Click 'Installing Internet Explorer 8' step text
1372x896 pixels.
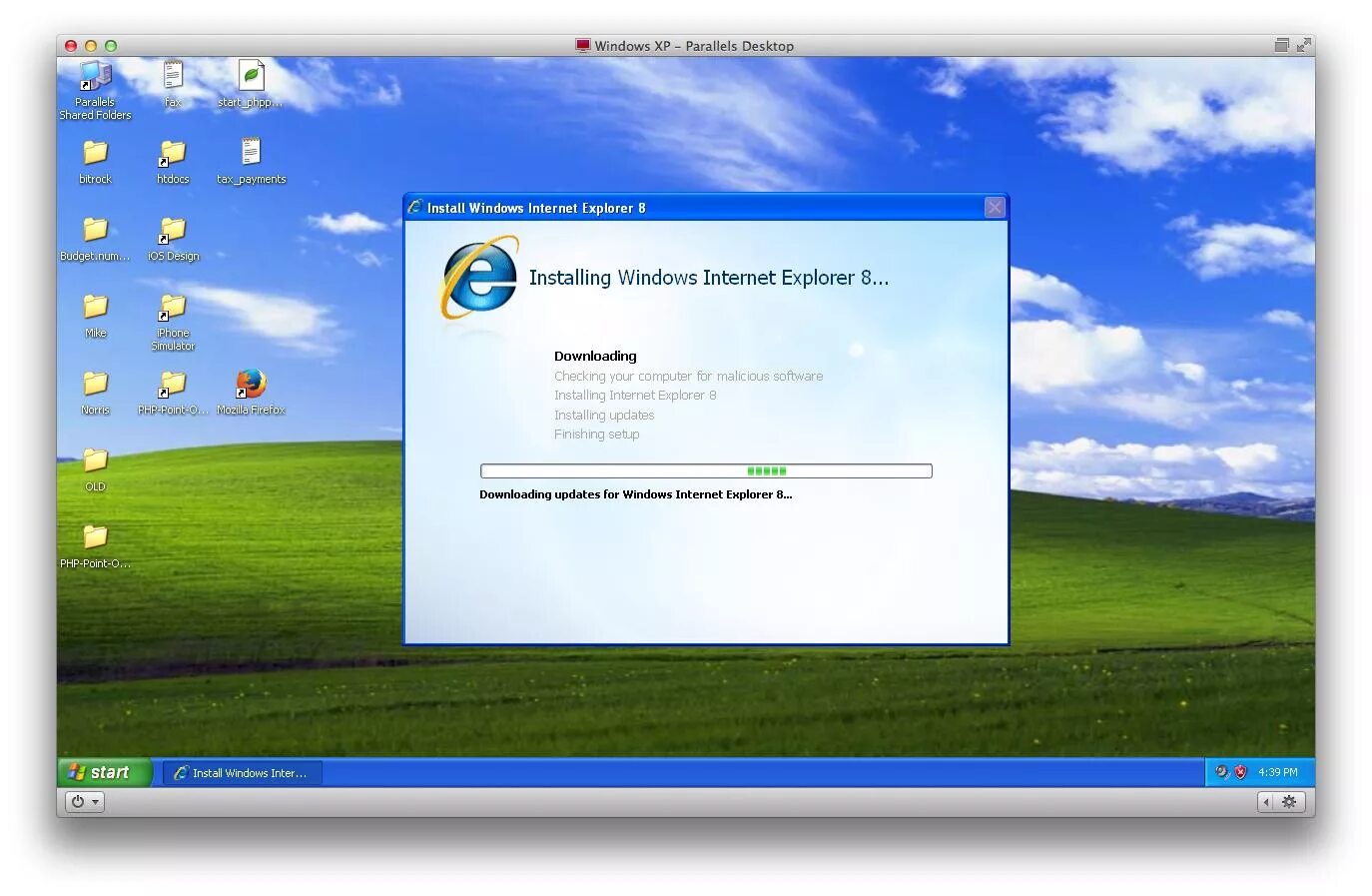pyautogui.click(x=635, y=395)
